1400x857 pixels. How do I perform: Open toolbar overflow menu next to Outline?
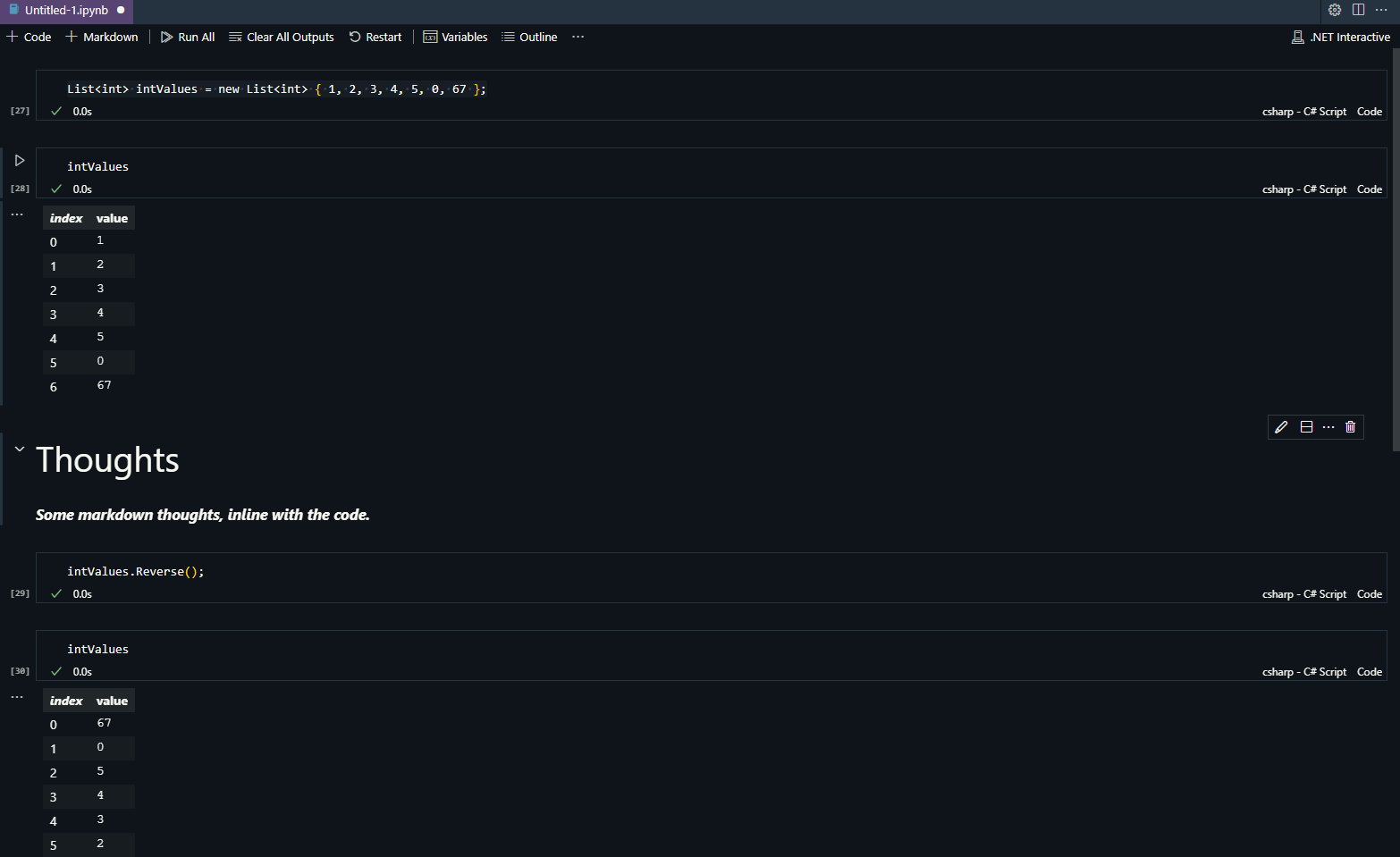pos(578,37)
